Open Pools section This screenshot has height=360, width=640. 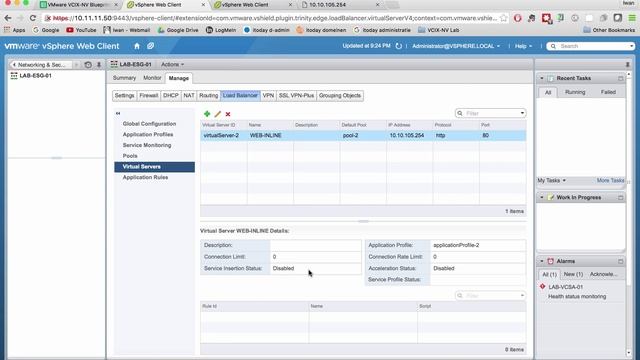click(130, 156)
